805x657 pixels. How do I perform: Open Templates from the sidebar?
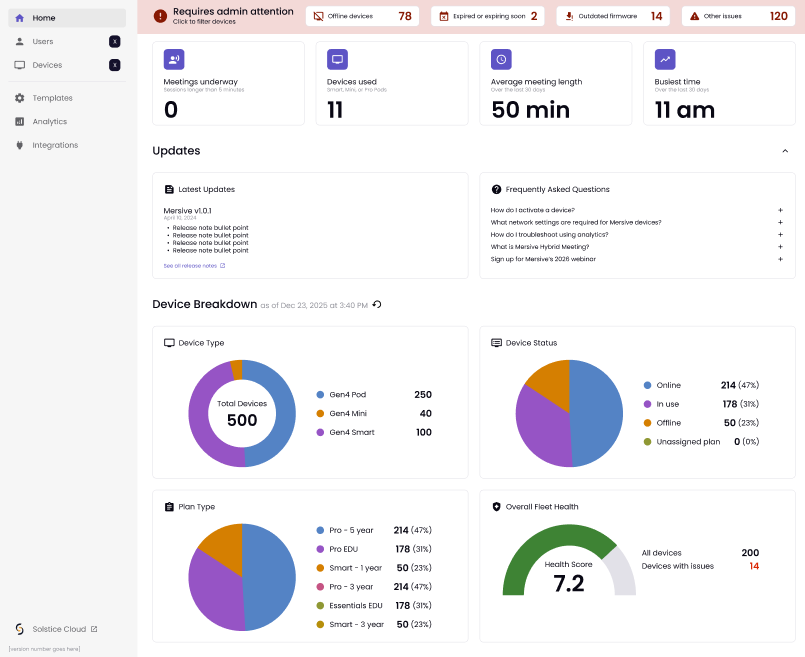pyautogui.click(x=67, y=98)
